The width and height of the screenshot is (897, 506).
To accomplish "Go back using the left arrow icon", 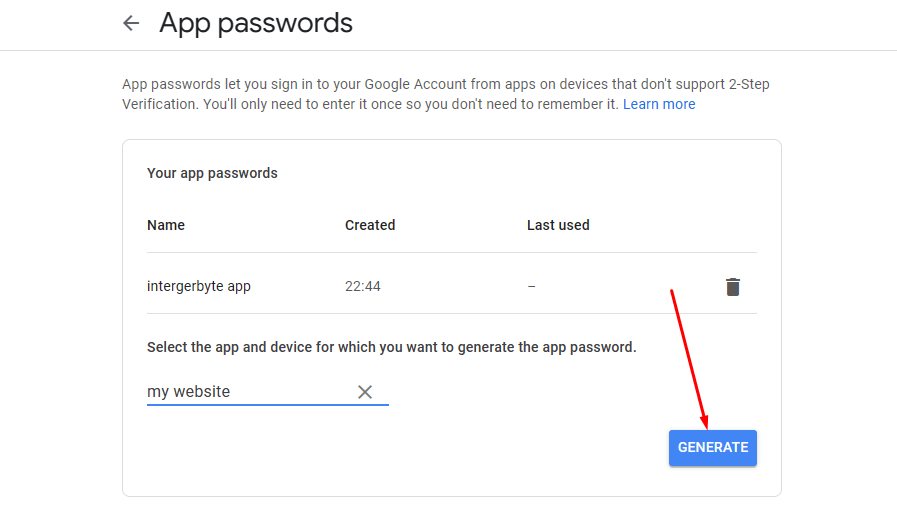I will tap(131, 23).
